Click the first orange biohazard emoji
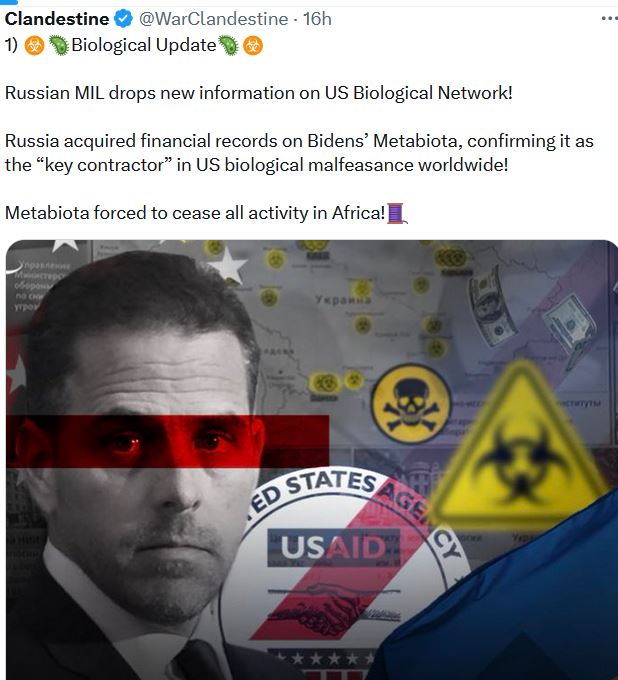Viewport: 618px width, 680px height. (34, 46)
